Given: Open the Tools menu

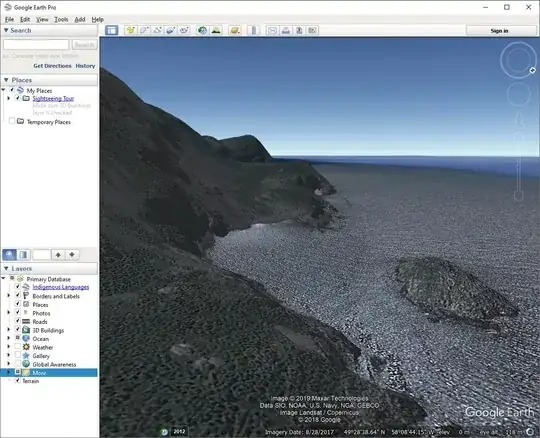Looking at the screenshot, I should coord(61,19).
